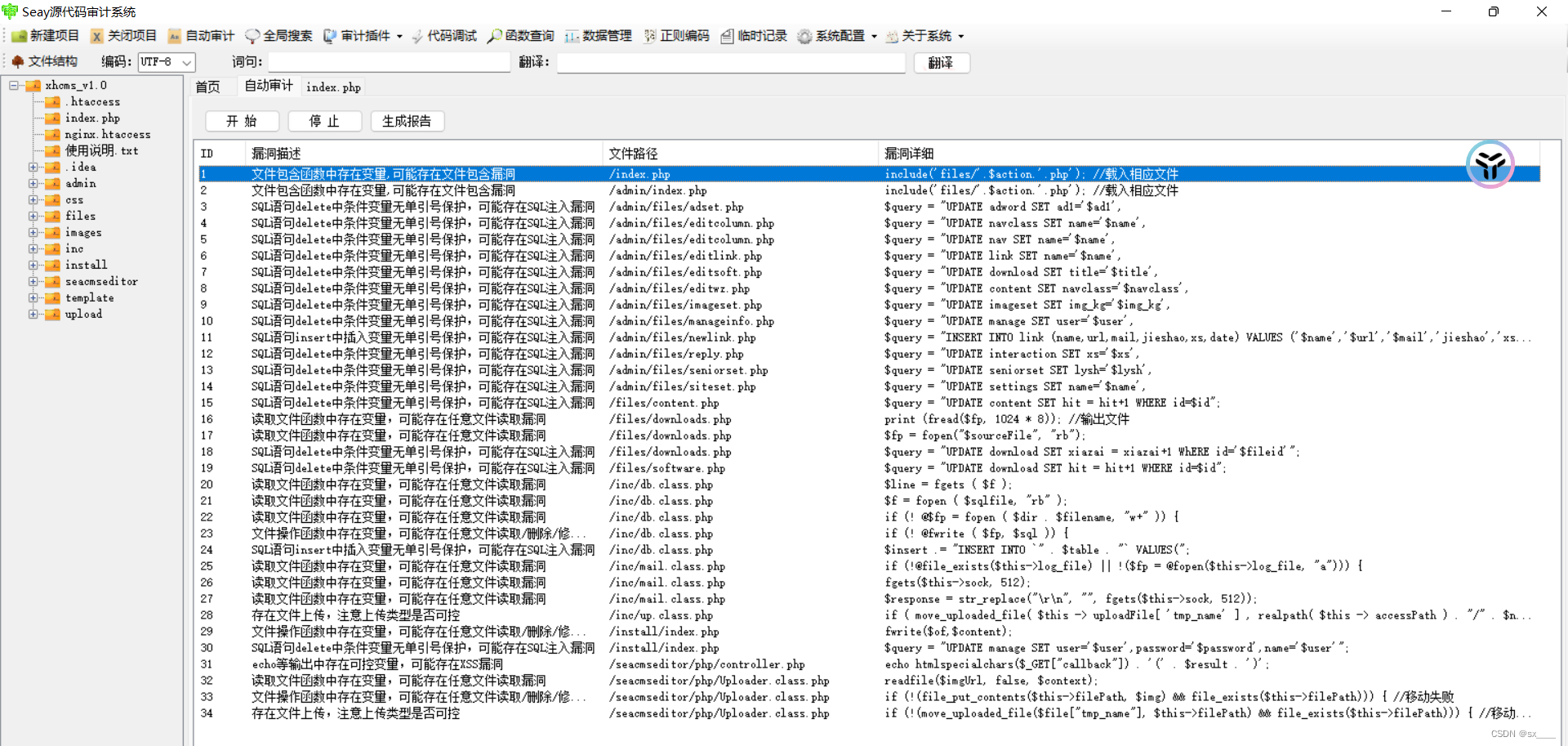Click the 漏洞详细 column header
Screen dimensions: 1568x746
click(x=1209, y=154)
